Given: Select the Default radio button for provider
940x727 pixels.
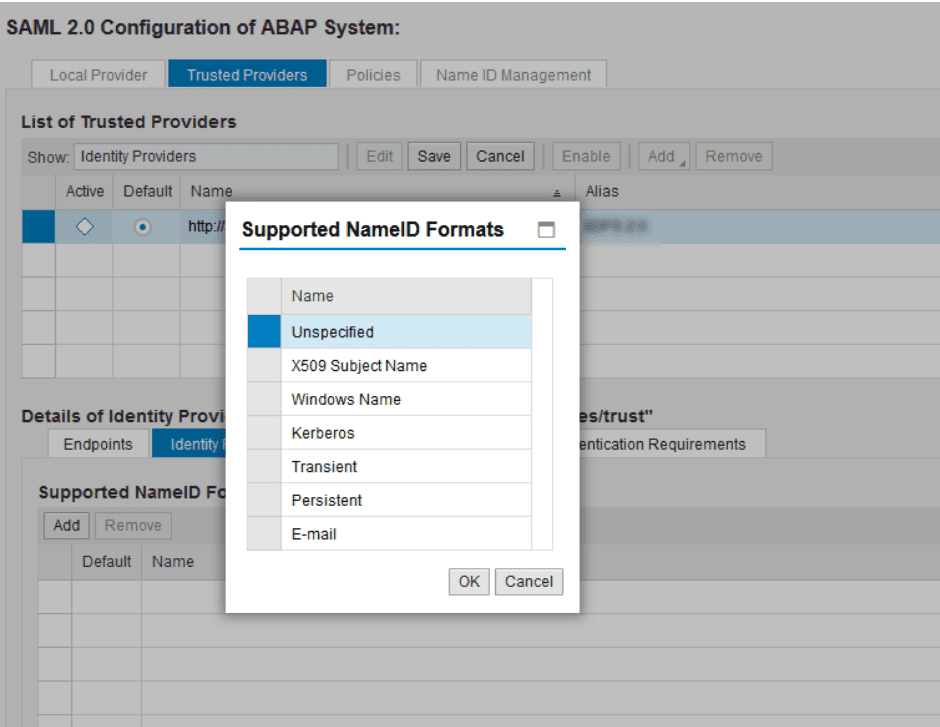Looking at the screenshot, I should click(142, 227).
